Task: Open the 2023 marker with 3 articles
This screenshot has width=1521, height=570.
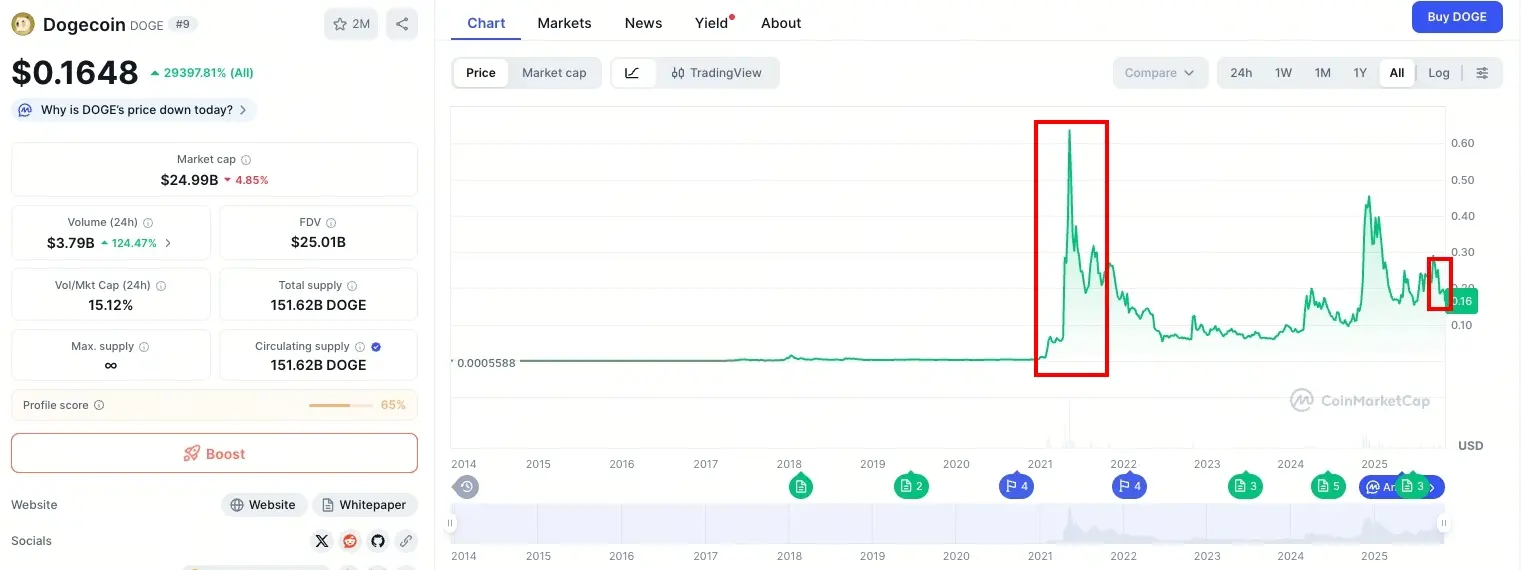Action: point(1246,487)
